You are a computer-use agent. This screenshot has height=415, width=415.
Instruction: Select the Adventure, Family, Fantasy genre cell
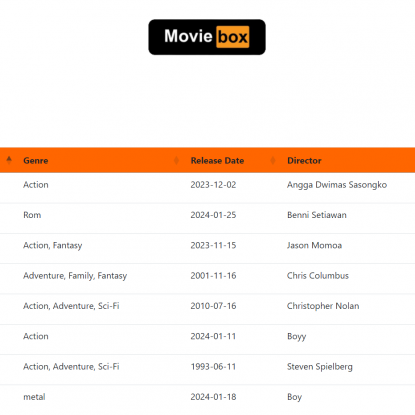(x=75, y=276)
